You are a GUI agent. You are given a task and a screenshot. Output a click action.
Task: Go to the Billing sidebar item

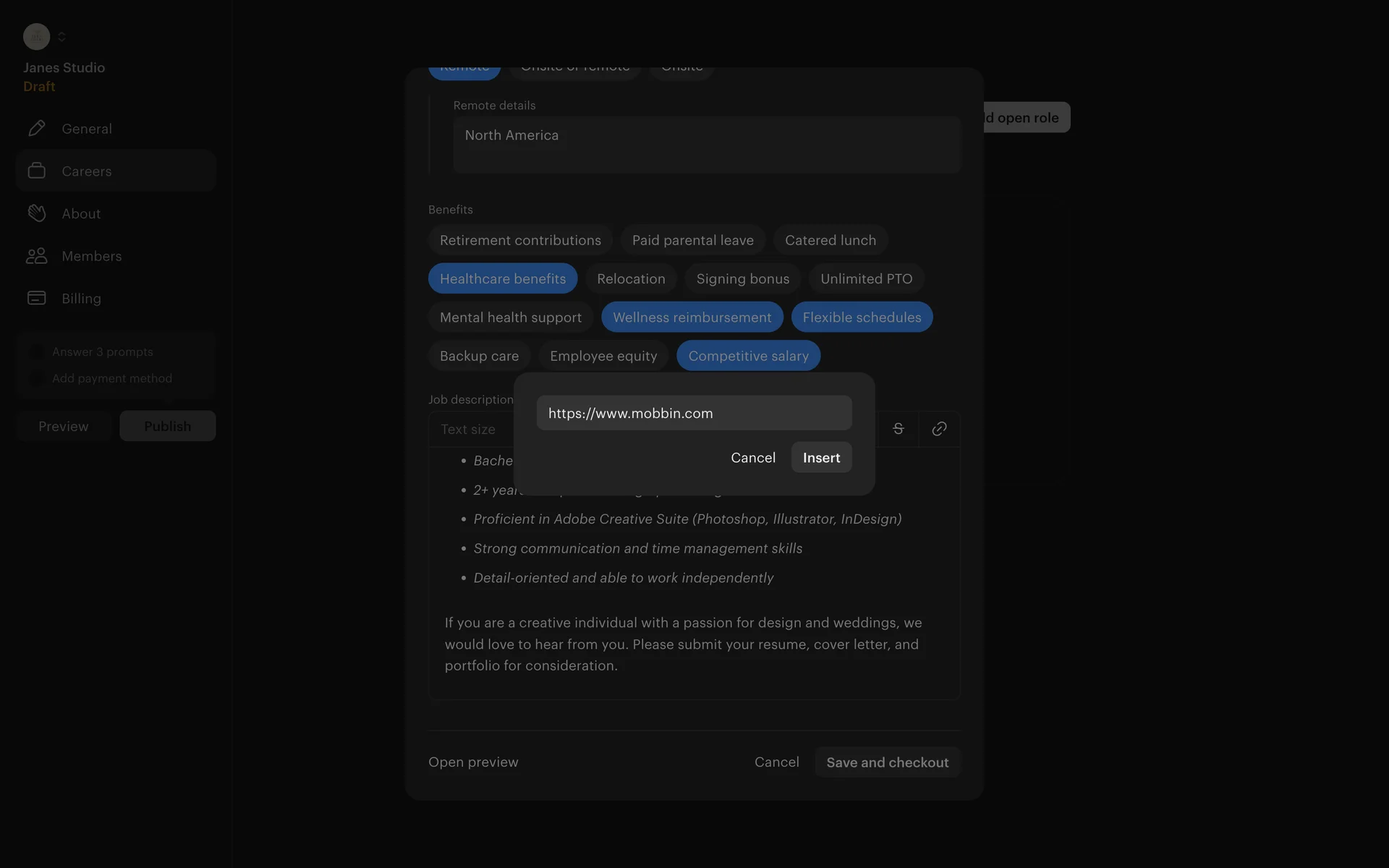click(81, 298)
